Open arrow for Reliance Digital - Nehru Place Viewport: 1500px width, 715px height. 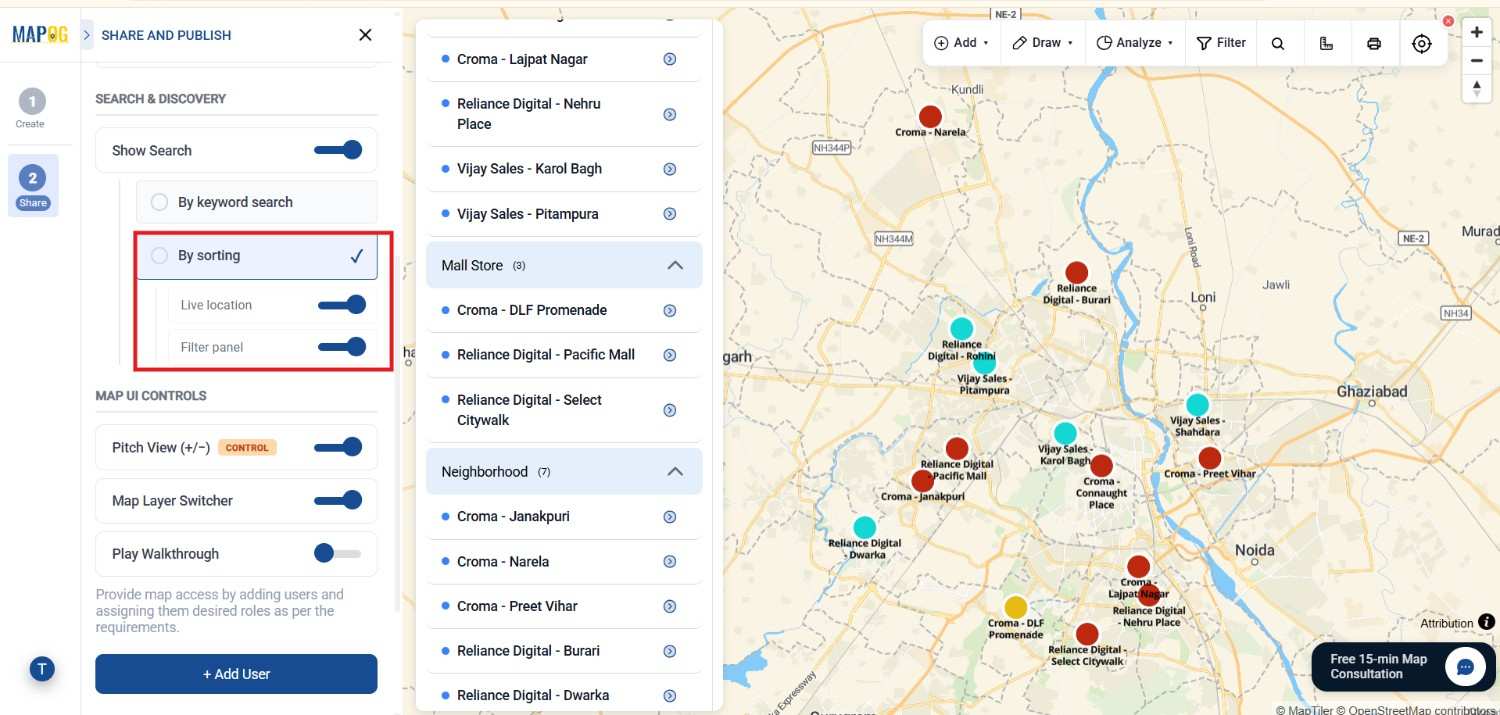(x=670, y=114)
